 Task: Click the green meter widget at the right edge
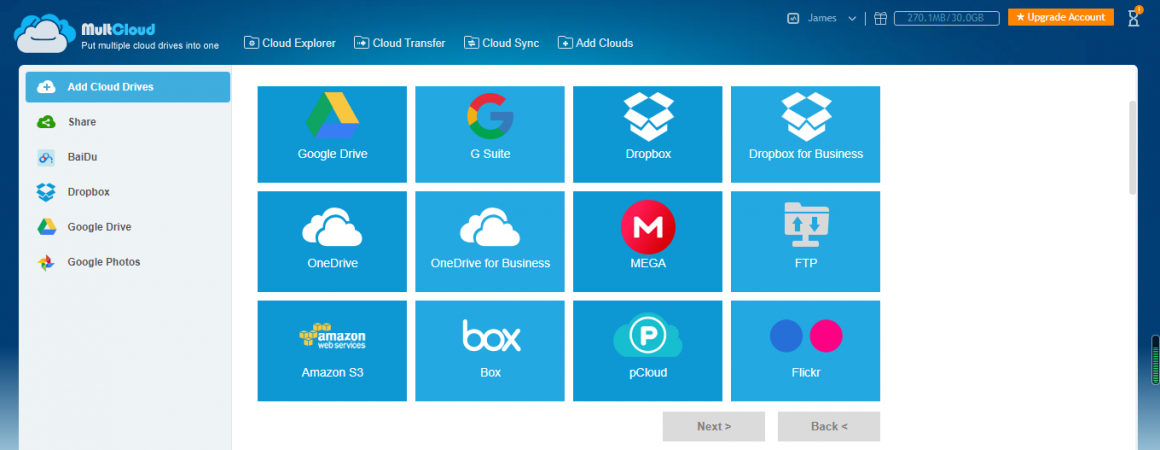click(1155, 360)
